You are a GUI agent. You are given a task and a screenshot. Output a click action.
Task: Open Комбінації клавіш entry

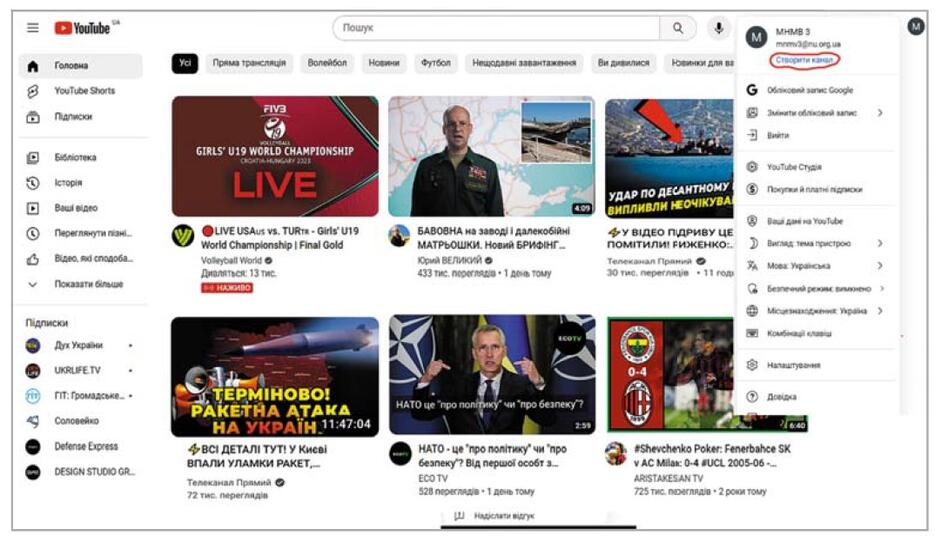(x=816, y=333)
